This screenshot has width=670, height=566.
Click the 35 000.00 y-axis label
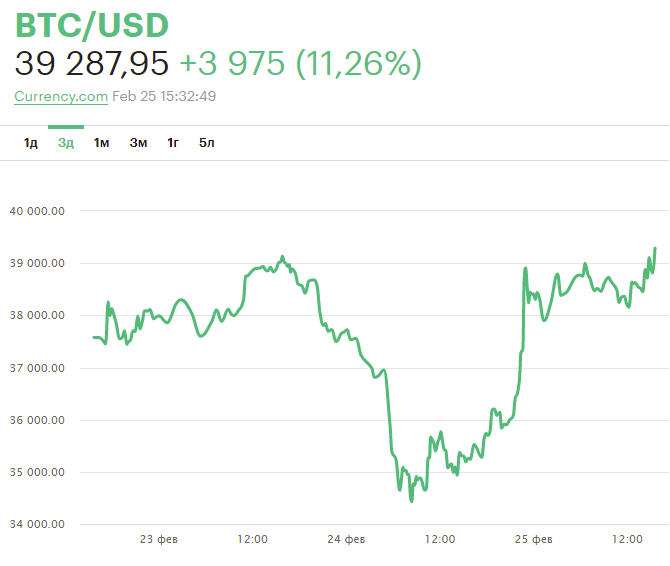37,472
